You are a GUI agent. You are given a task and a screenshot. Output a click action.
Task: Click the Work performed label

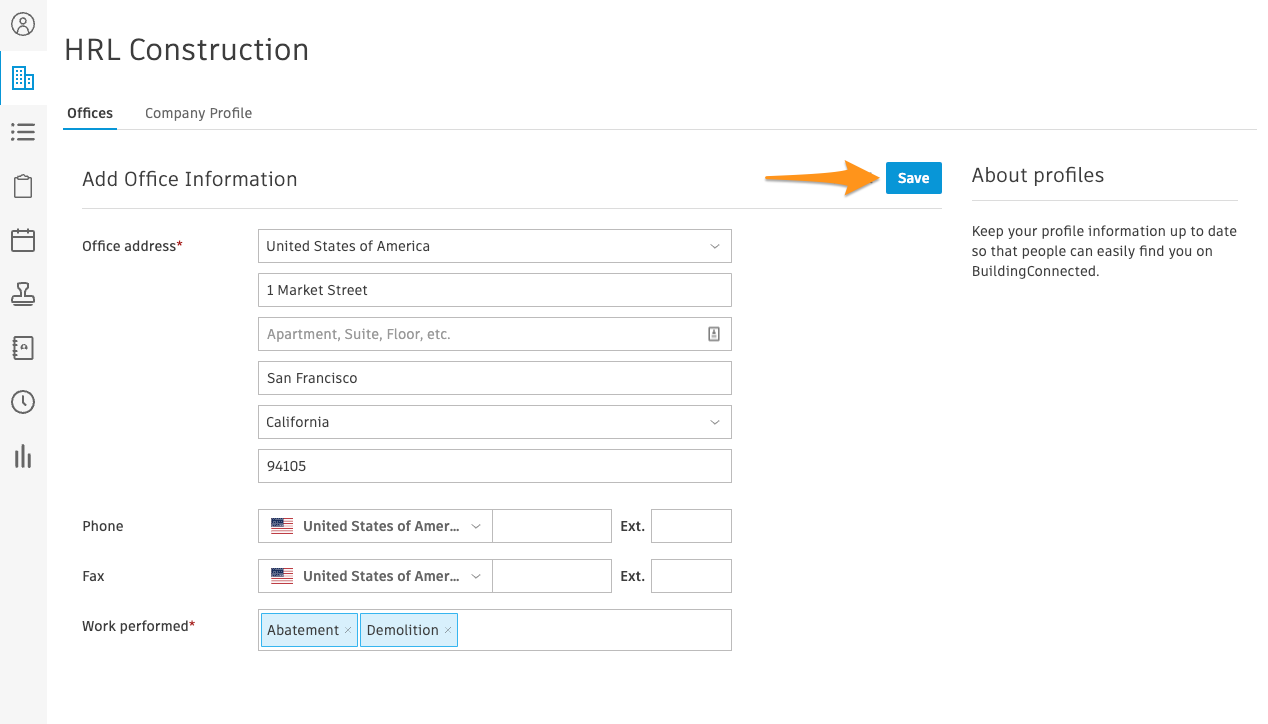[139, 626]
